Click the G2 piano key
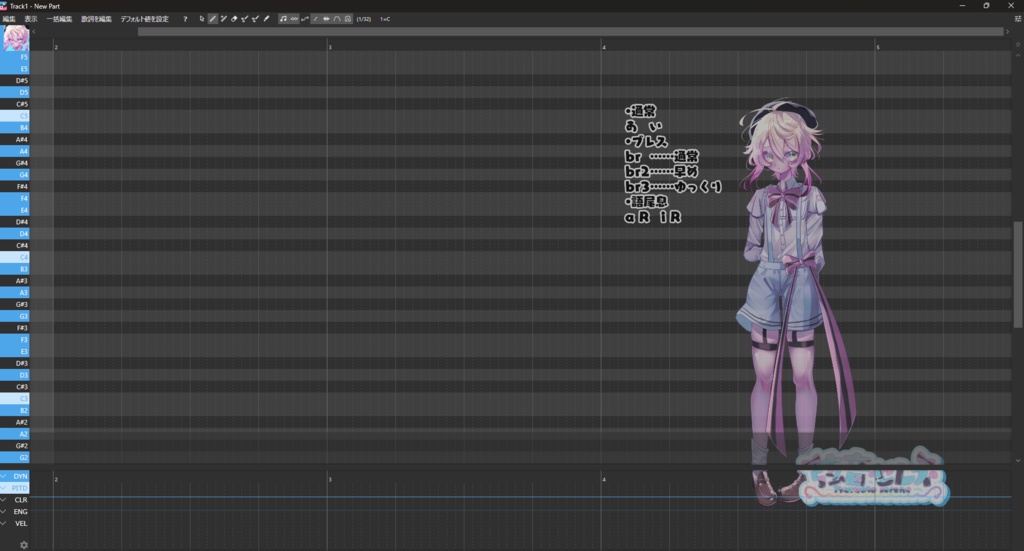The width and height of the screenshot is (1024, 551). [14, 457]
